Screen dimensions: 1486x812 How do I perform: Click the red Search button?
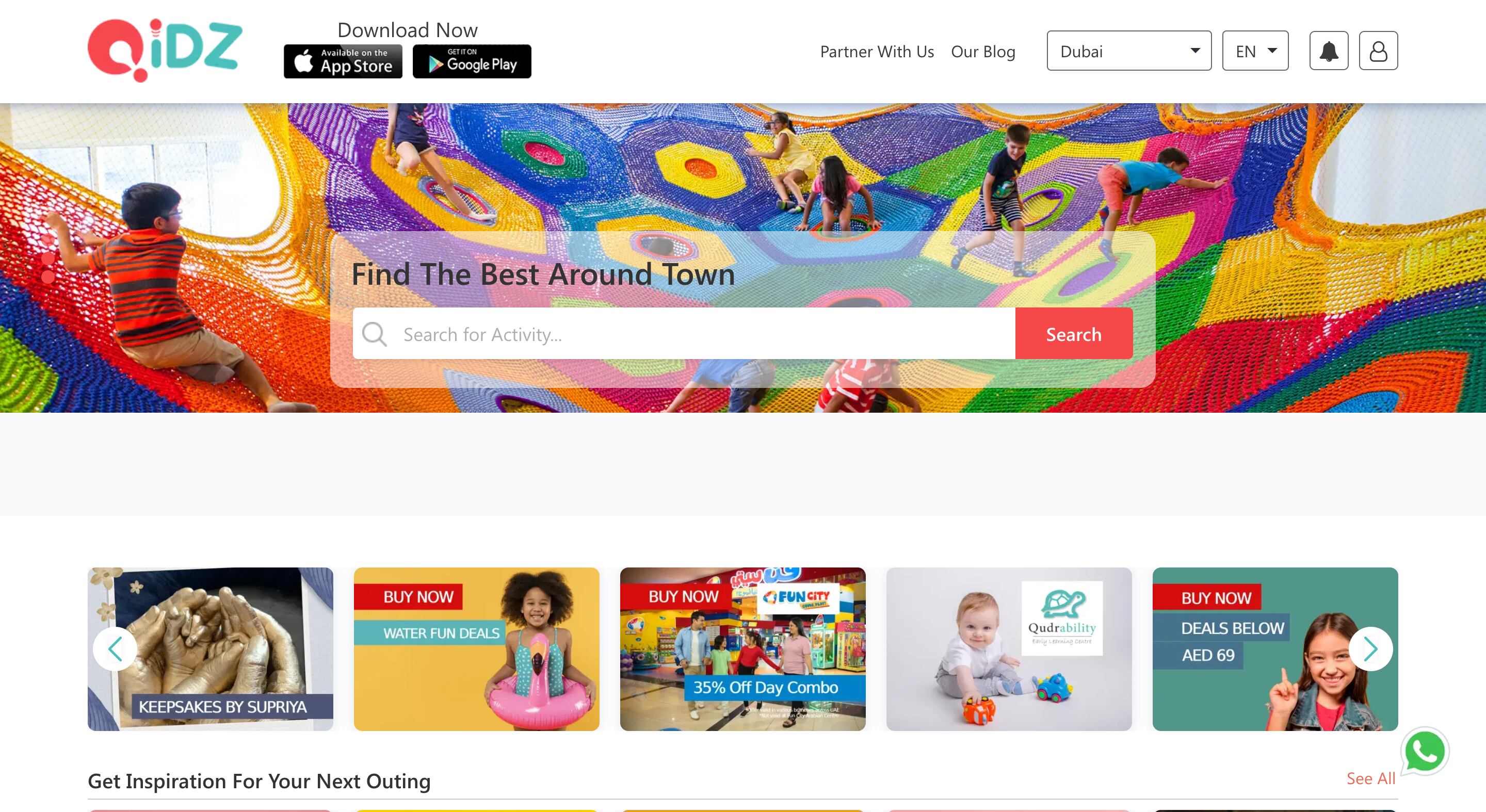pos(1074,334)
